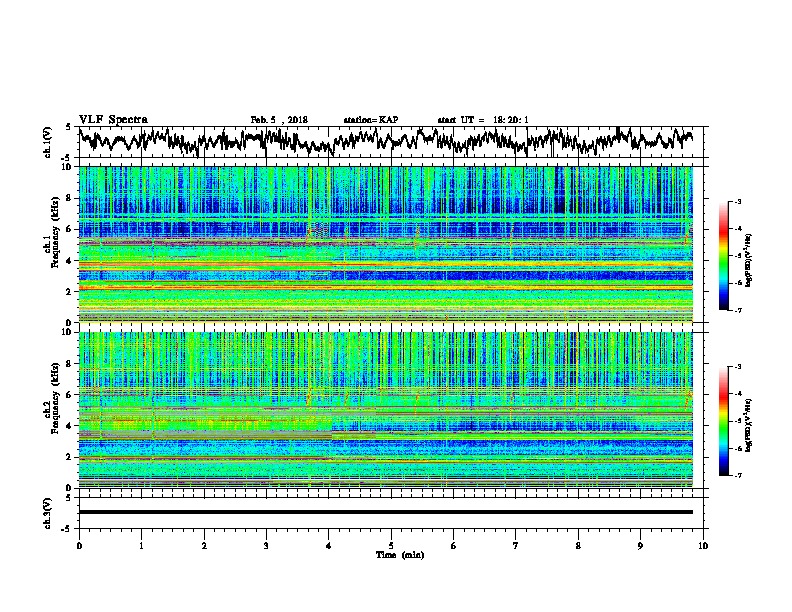The image size is (792, 612).
Task: Click the "start UT = 18:20:1" text
Action: coord(483,120)
